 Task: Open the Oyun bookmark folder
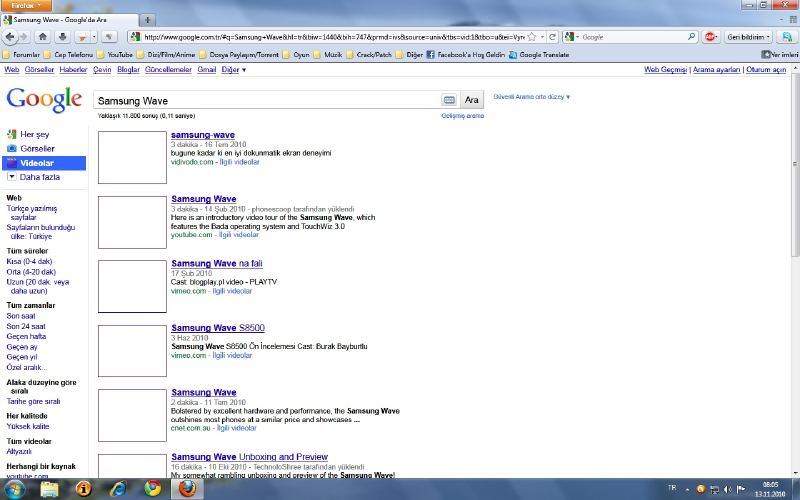tap(296, 55)
